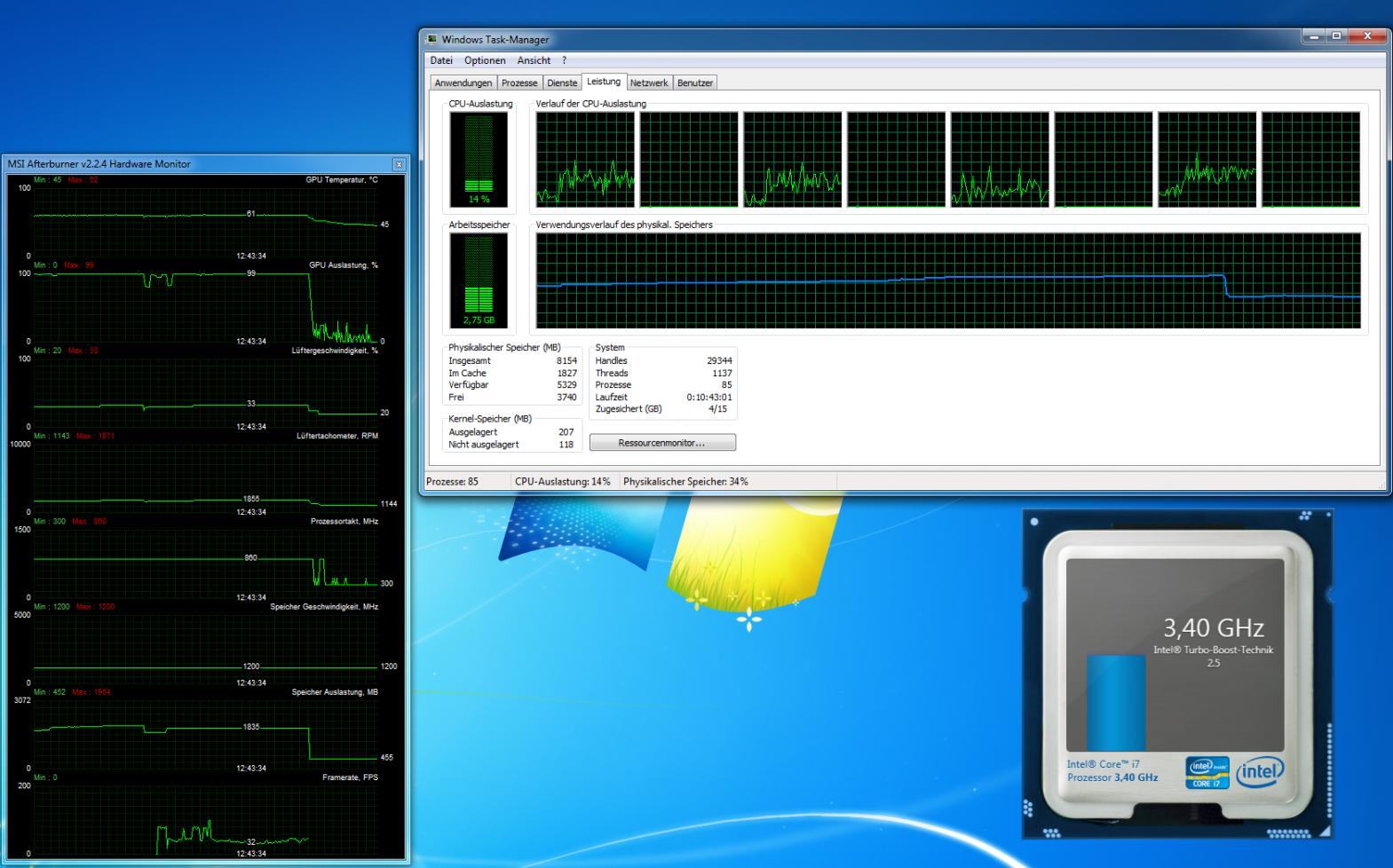Switch to the Anwendungen tab
Viewport: 1393px width, 868px height.
pos(463,83)
